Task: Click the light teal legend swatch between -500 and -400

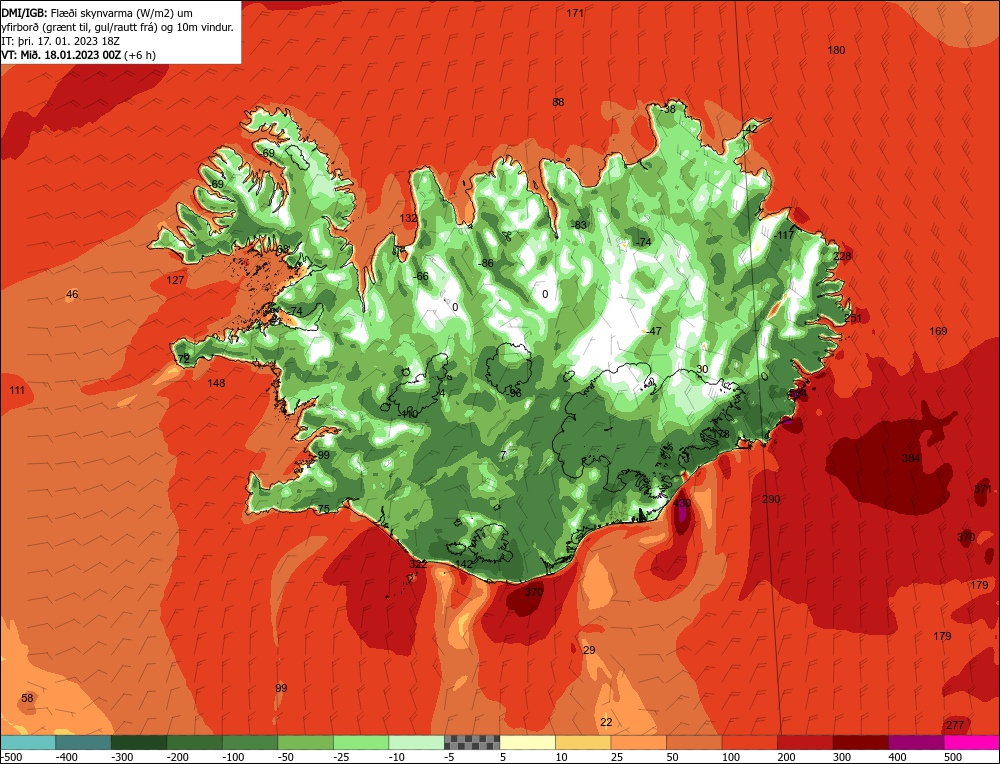Action: tap(28, 742)
